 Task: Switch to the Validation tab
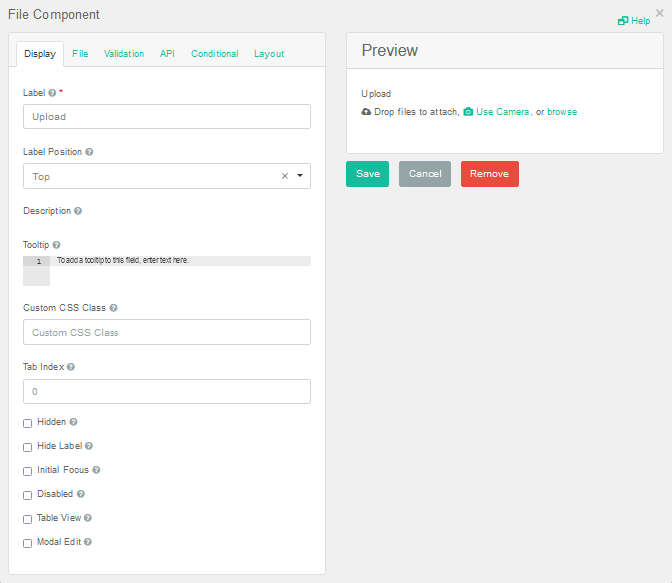(124, 54)
